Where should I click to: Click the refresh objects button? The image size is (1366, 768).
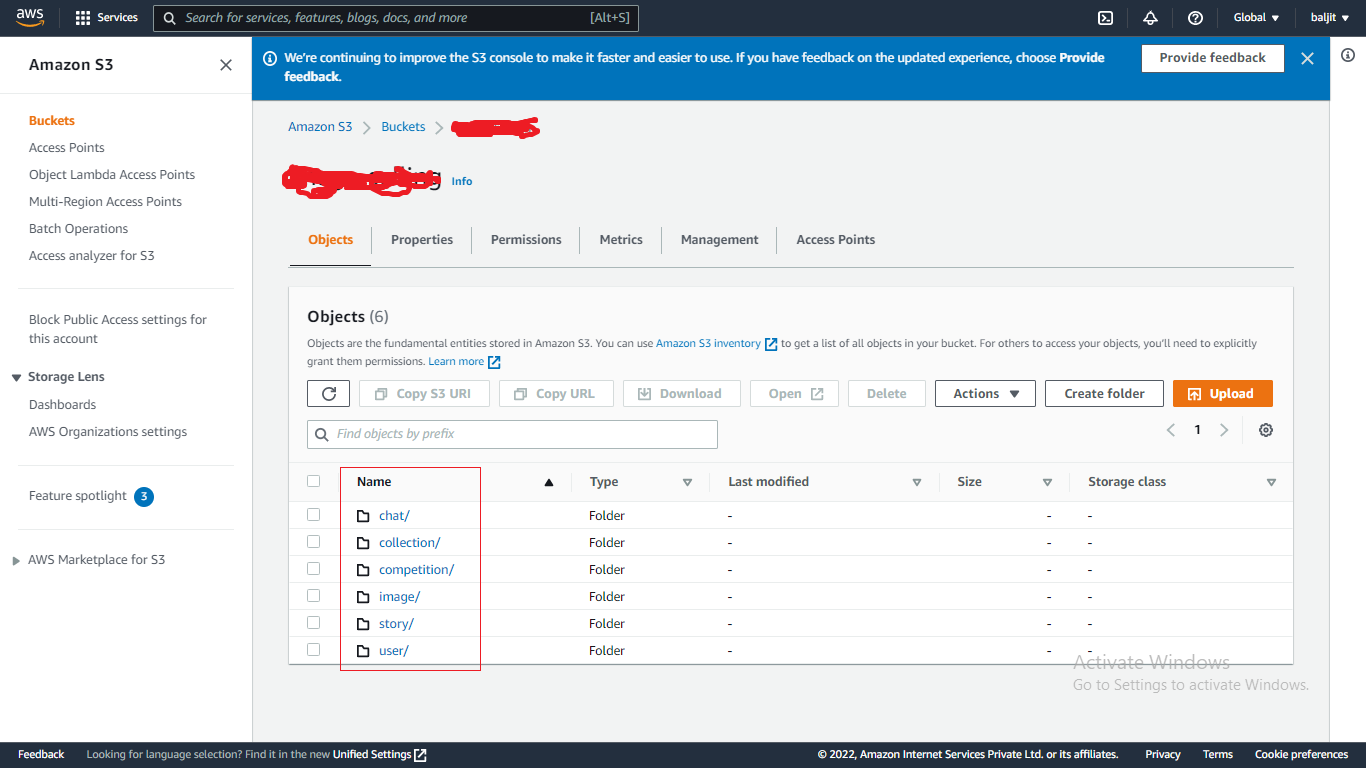coord(328,394)
